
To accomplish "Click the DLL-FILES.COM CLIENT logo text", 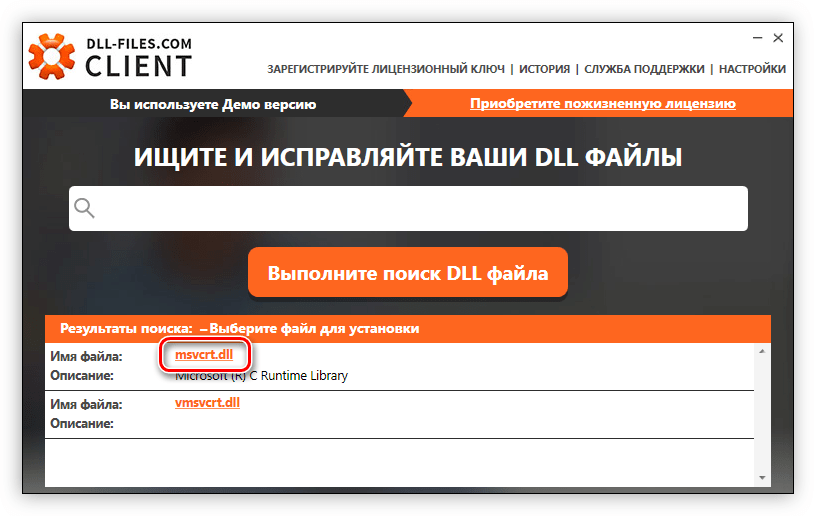I will (x=137, y=58).
